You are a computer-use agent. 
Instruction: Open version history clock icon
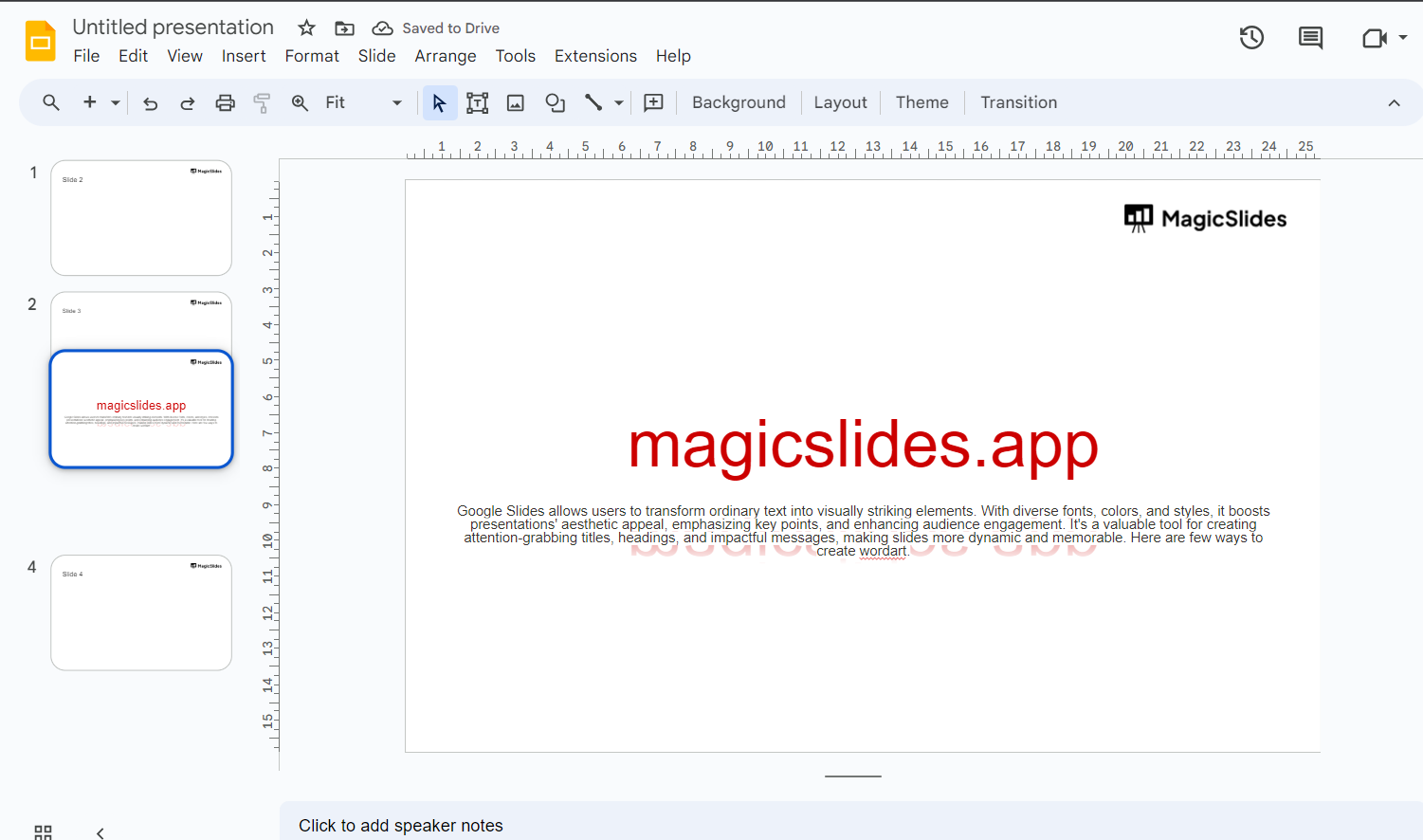(1251, 38)
